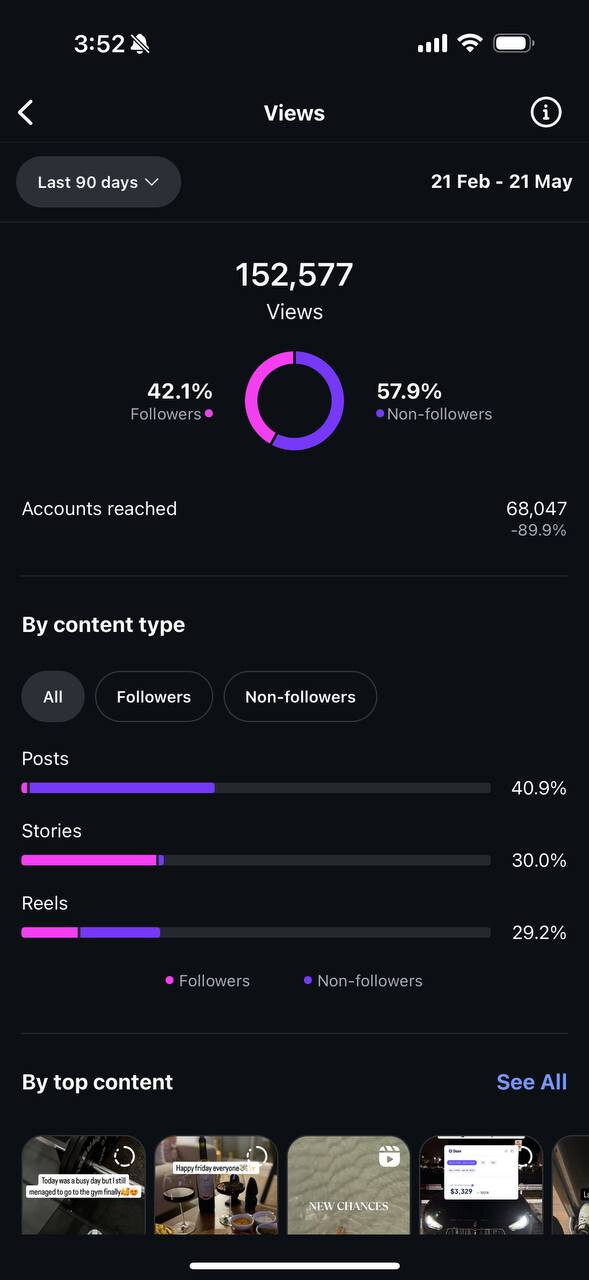Tap the Views page title
This screenshot has width=589, height=1280.
tap(294, 113)
